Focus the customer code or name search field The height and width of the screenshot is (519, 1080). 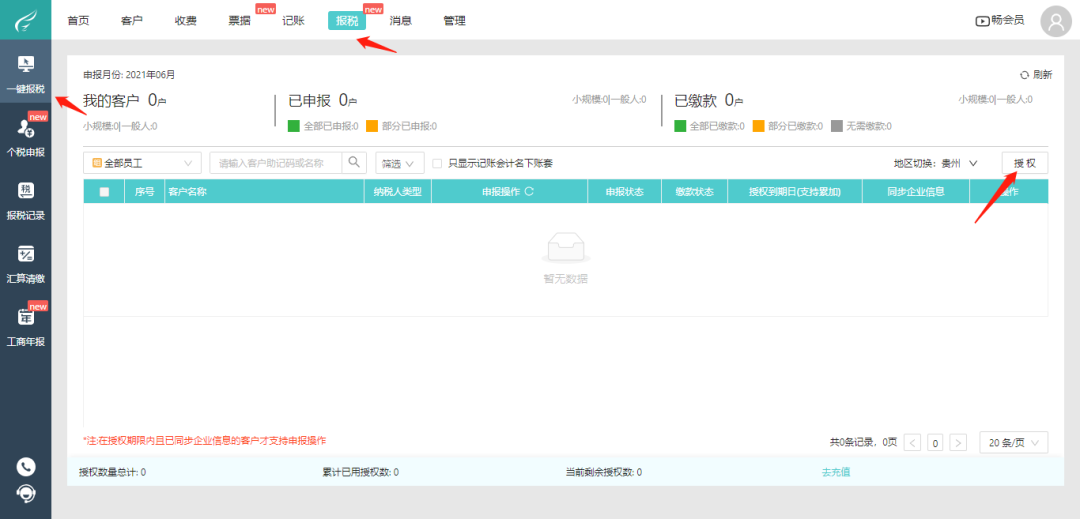point(276,163)
